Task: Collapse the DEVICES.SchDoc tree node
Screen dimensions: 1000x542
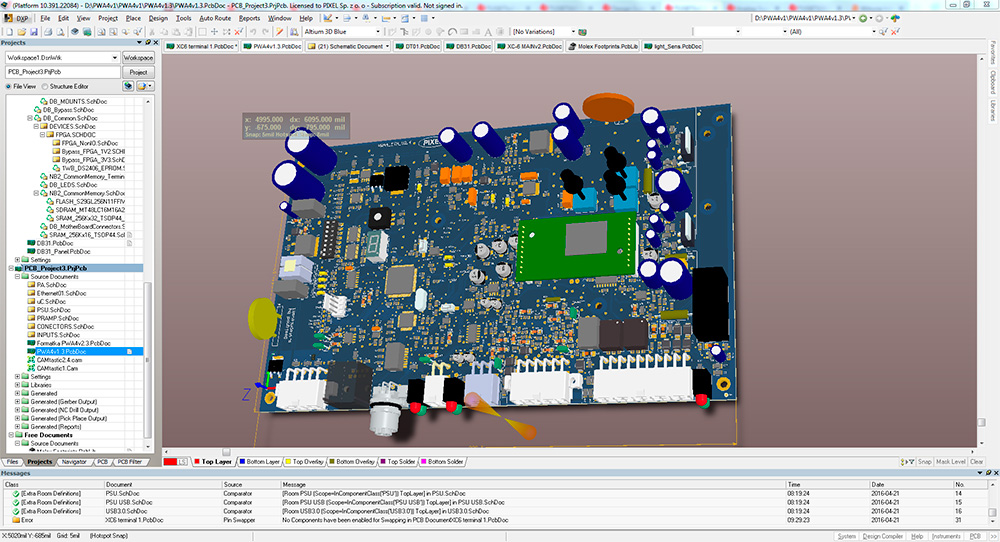Action: pyautogui.click(x=36, y=126)
